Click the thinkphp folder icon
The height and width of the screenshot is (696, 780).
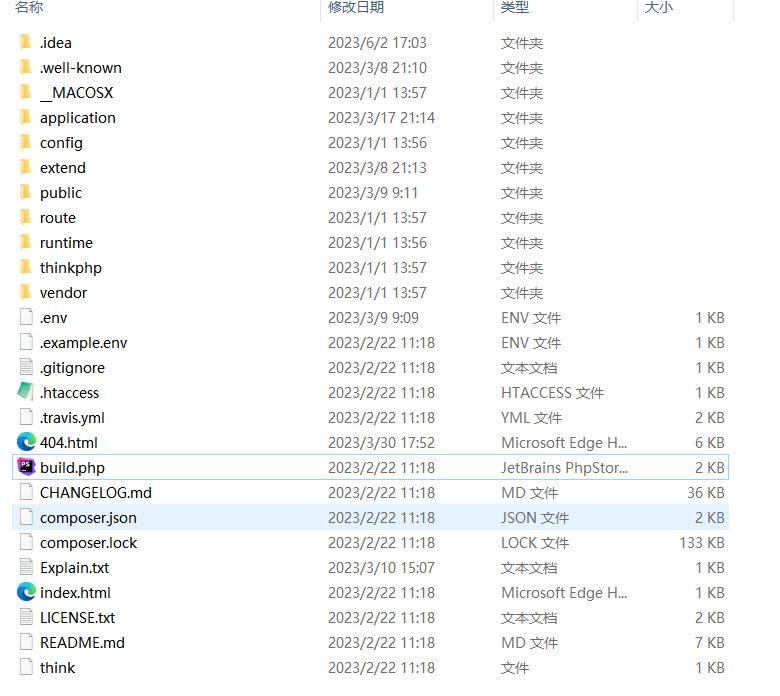tap(26, 267)
